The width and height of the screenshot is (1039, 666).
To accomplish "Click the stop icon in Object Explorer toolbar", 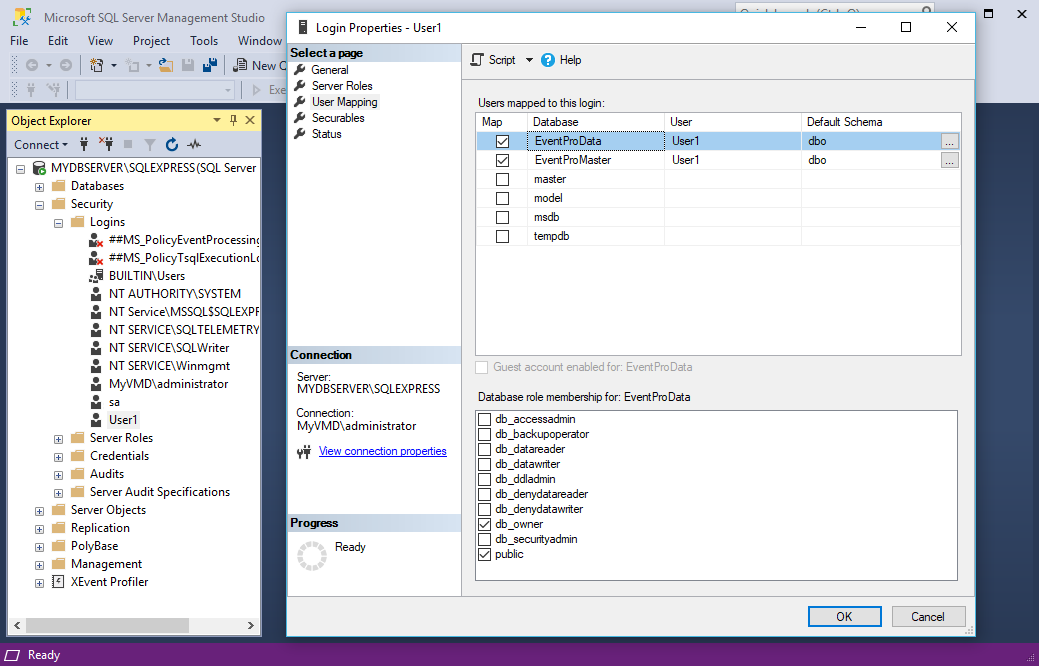I will pyautogui.click(x=128, y=144).
